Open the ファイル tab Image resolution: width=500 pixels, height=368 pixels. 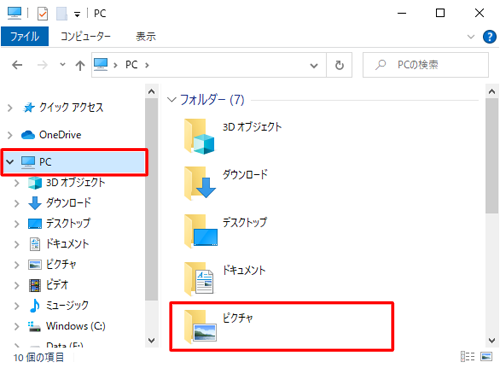coord(25,36)
